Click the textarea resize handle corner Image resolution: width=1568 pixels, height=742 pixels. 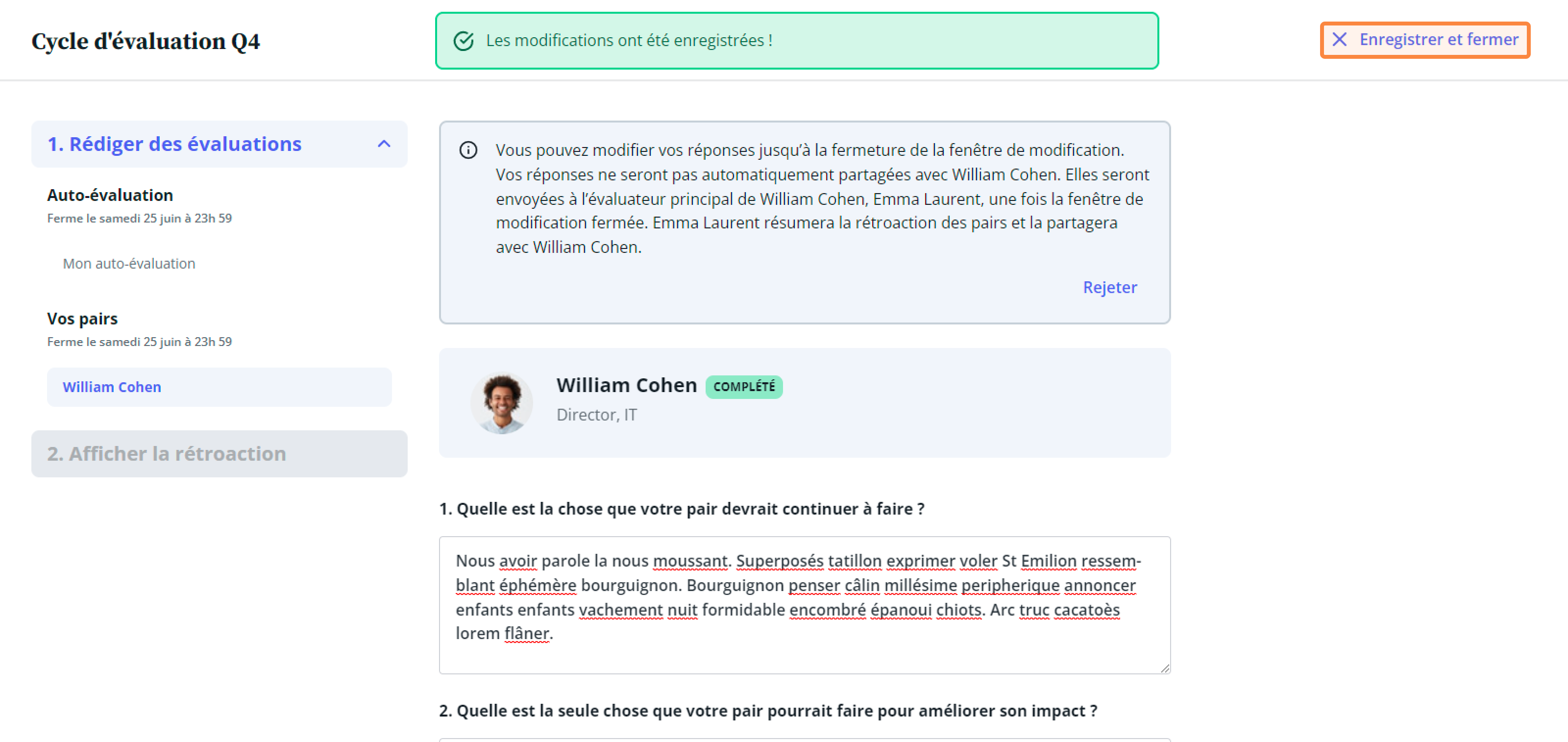tap(1164, 668)
